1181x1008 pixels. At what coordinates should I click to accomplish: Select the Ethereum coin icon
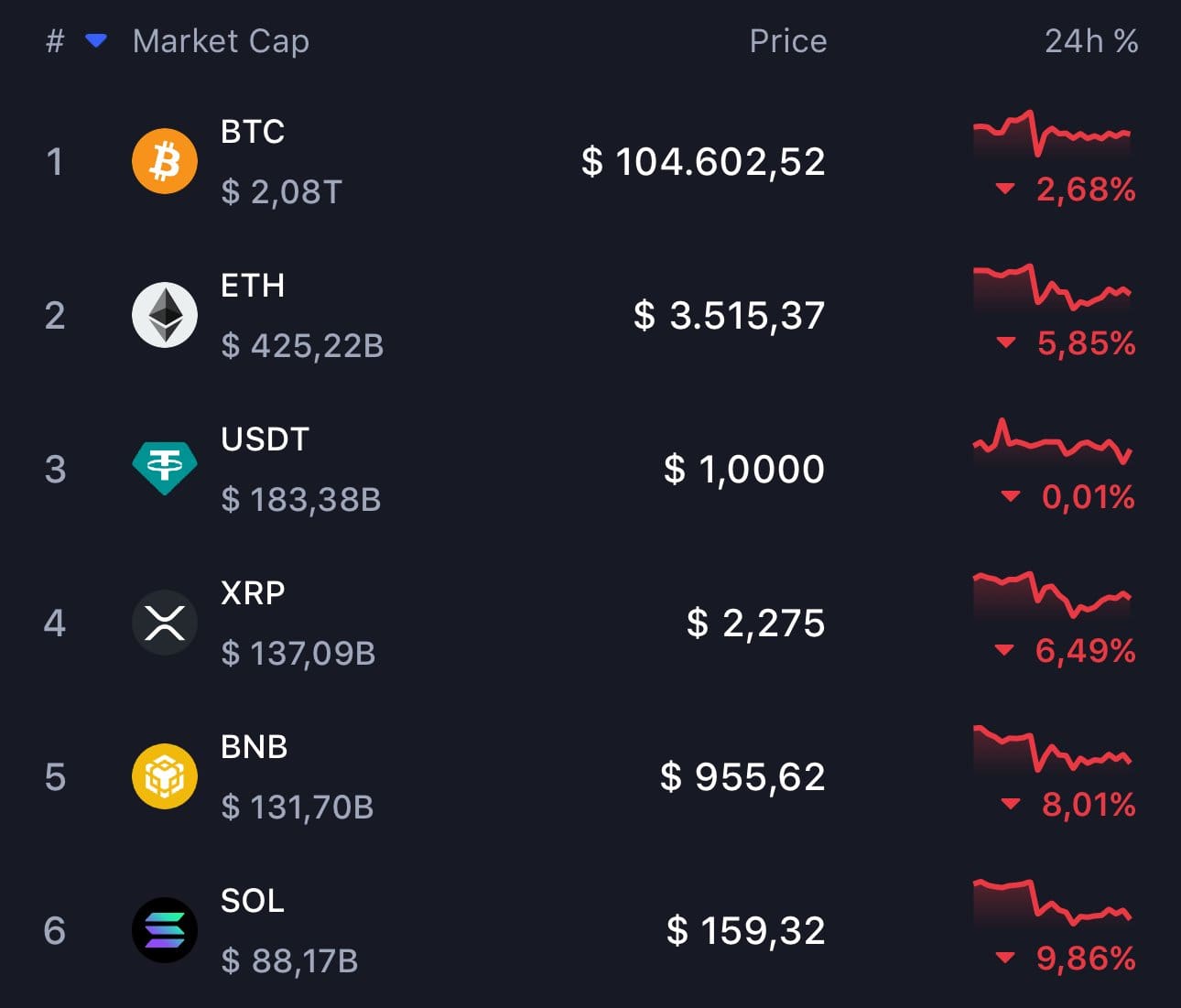(165, 314)
